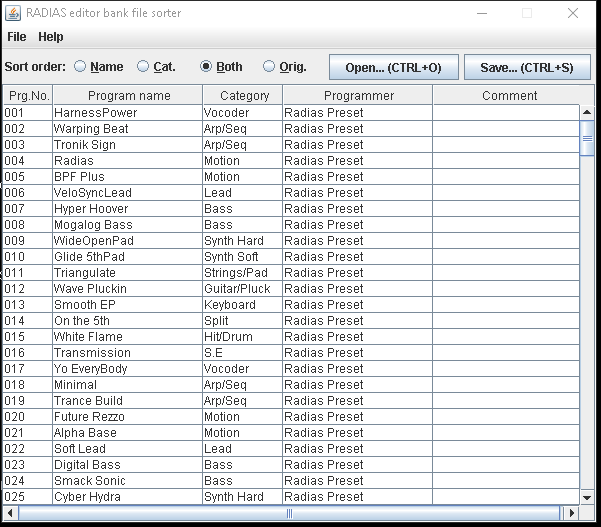Click program number 013 cell
The height and width of the screenshot is (527, 601).
[x=28, y=305]
